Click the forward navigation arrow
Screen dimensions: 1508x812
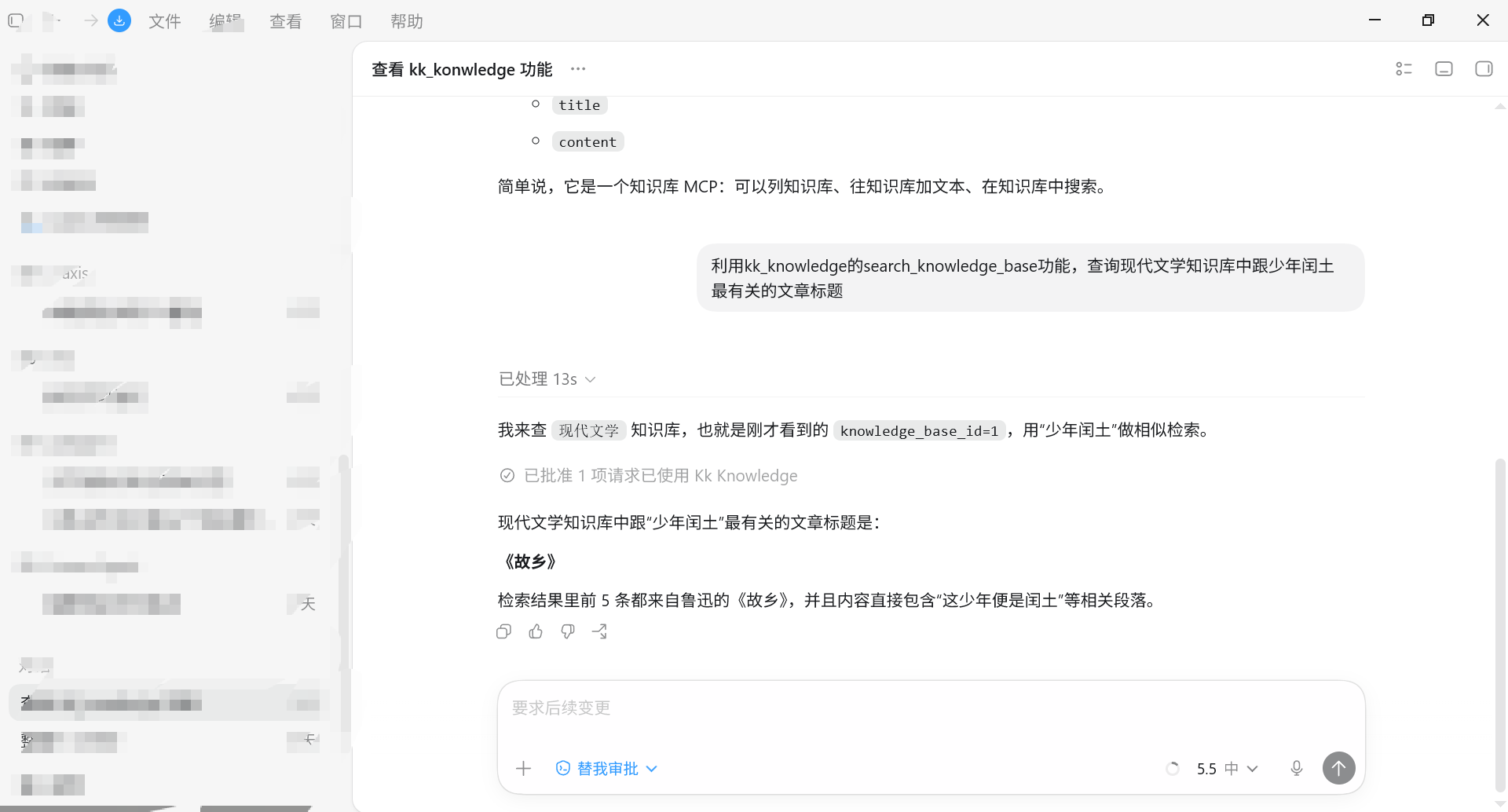pyautogui.click(x=91, y=20)
